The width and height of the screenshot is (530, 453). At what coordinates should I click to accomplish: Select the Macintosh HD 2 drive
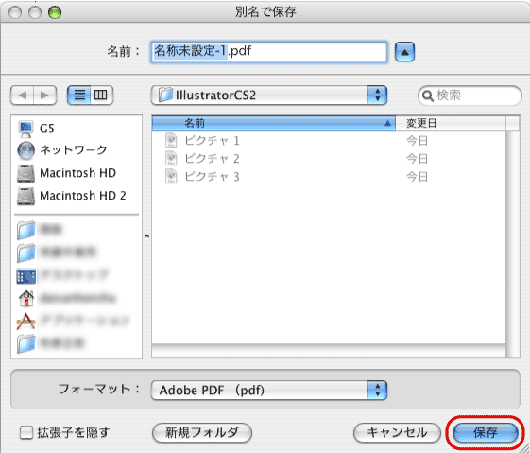[x=72, y=196]
